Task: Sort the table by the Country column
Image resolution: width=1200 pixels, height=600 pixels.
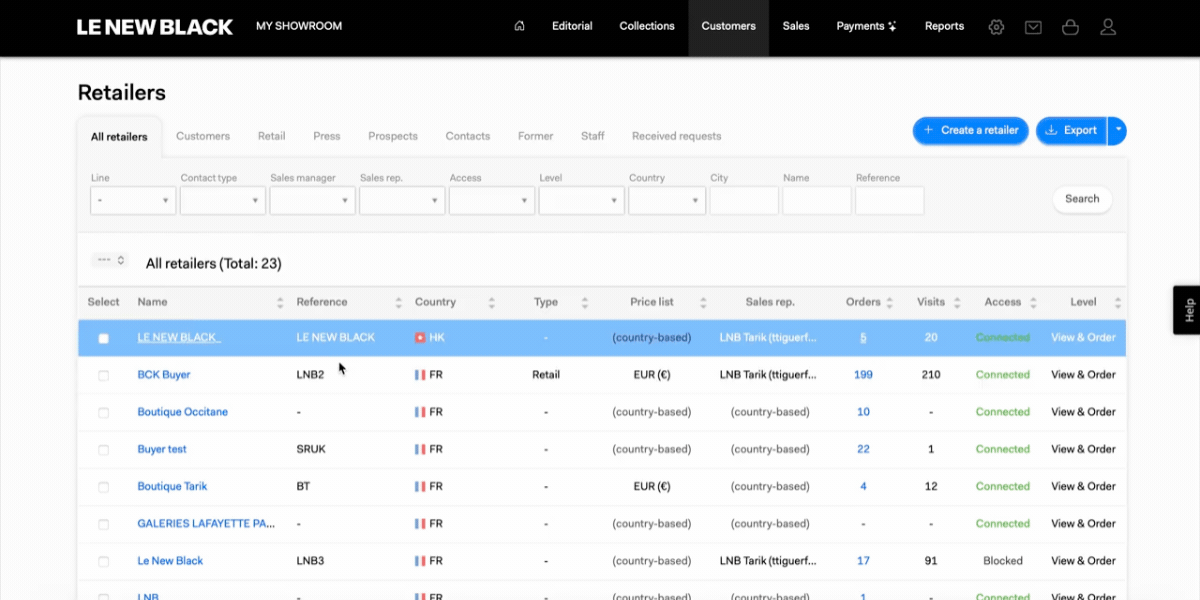Action: [491, 302]
